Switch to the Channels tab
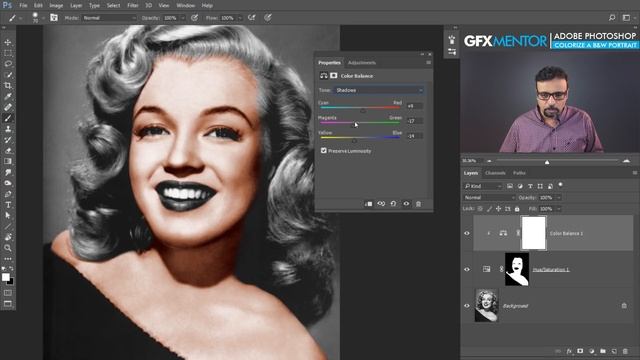This screenshot has height=360, width=640. coord(495,173)
